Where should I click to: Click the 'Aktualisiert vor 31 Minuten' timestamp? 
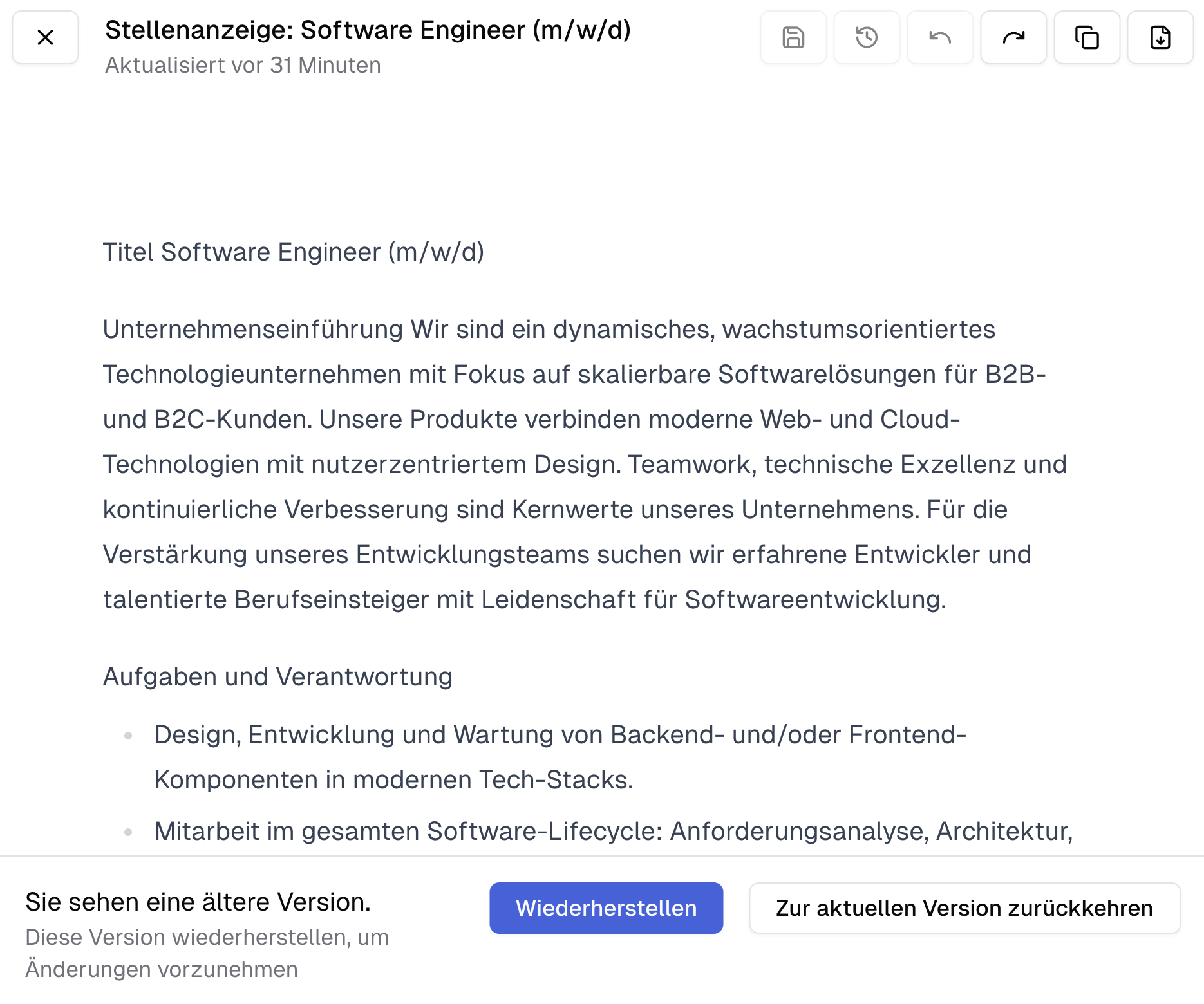point(243,64)
